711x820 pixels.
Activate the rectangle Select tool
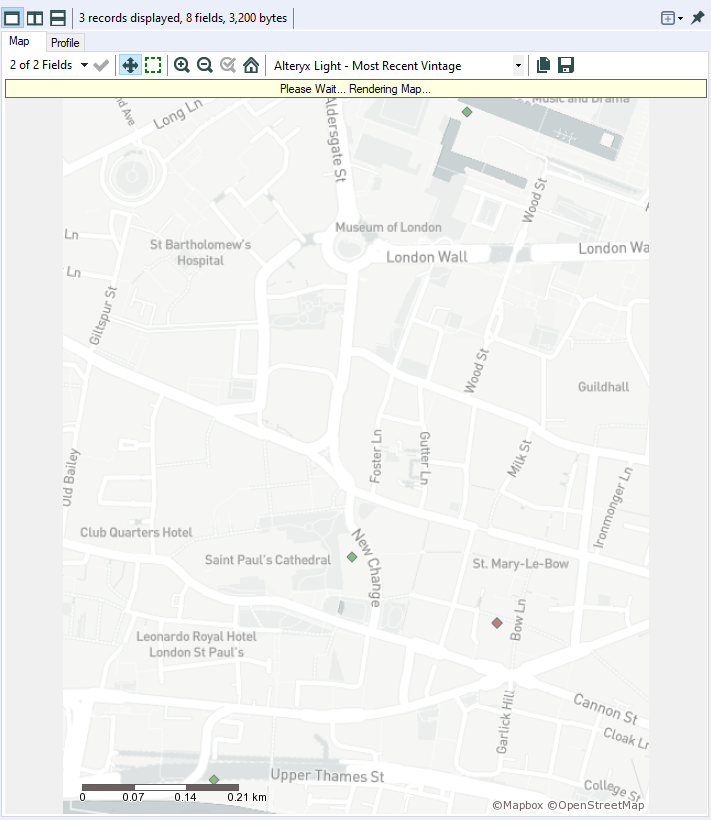pyautogui.click(x=153, y=65)
